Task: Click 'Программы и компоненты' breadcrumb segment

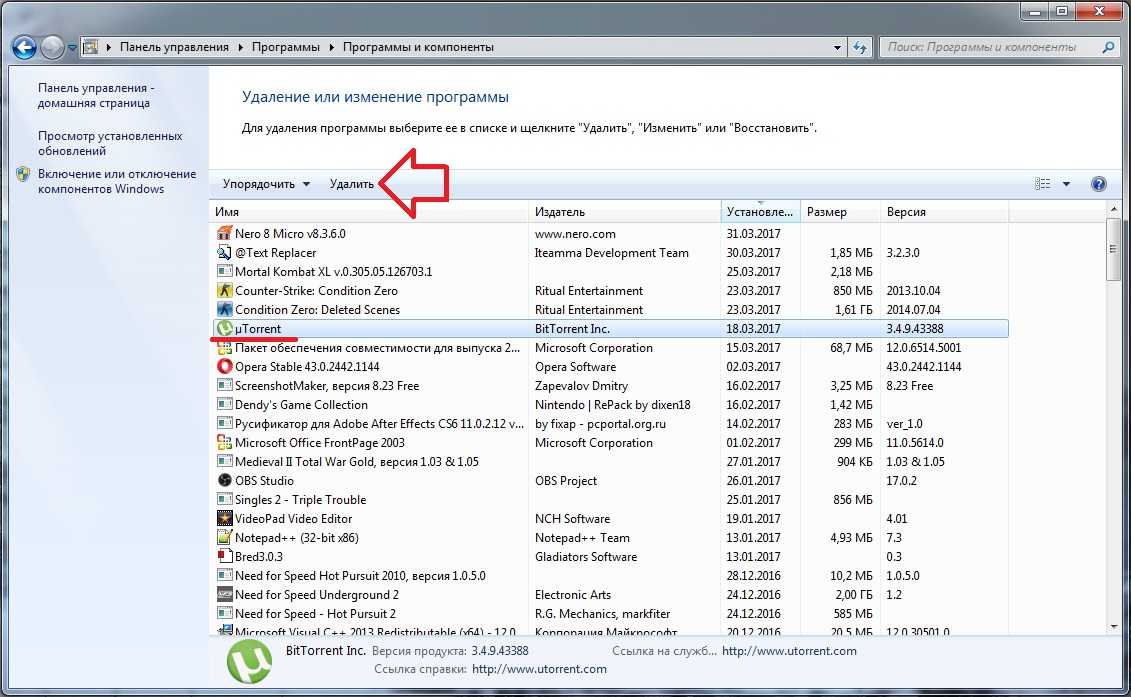Action: tap(418, 47)
